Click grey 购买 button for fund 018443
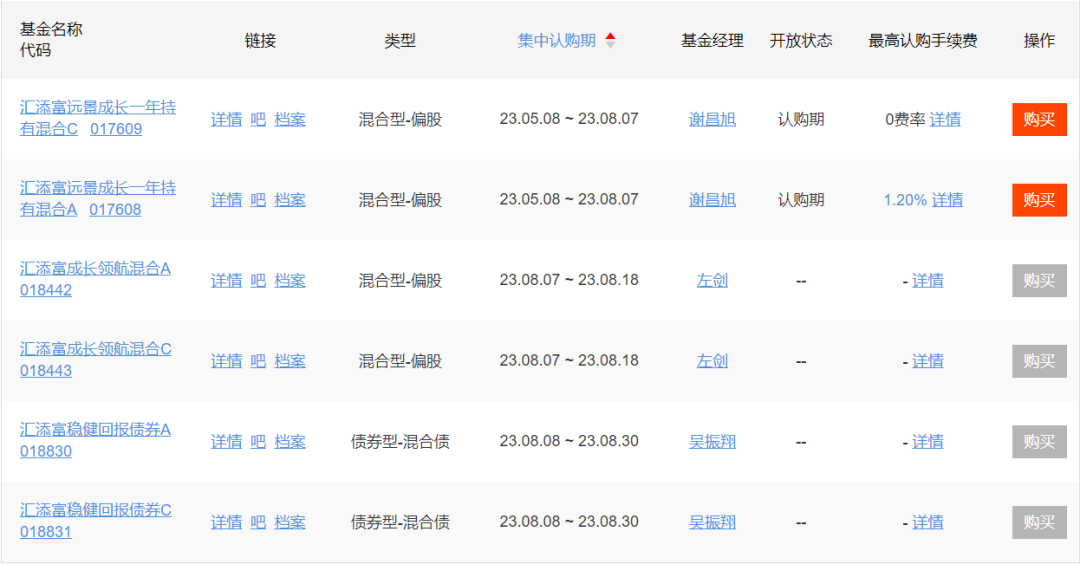 1039,361
